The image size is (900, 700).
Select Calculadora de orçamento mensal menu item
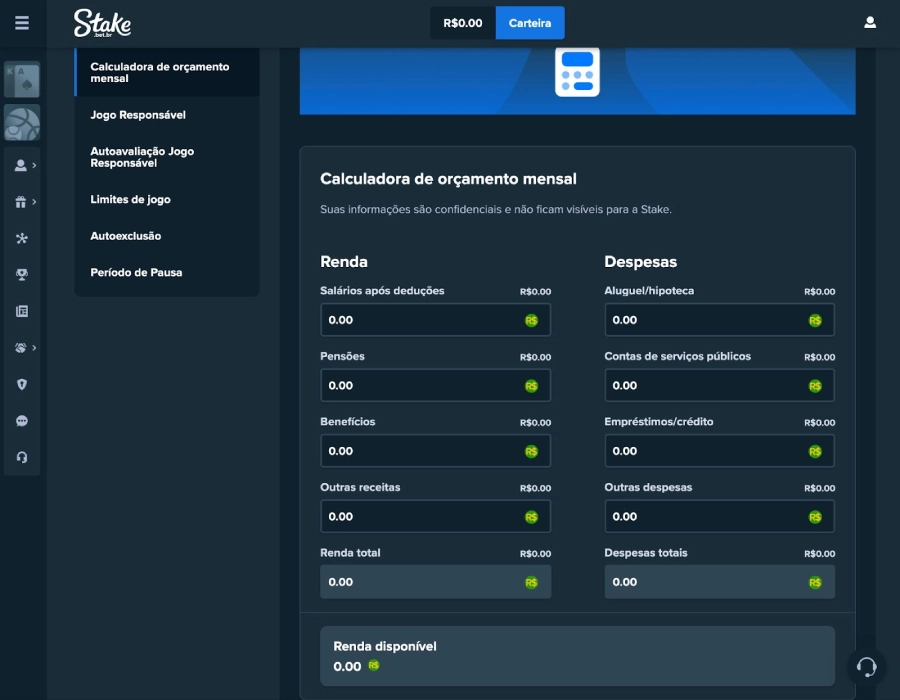tap(167, 72)
